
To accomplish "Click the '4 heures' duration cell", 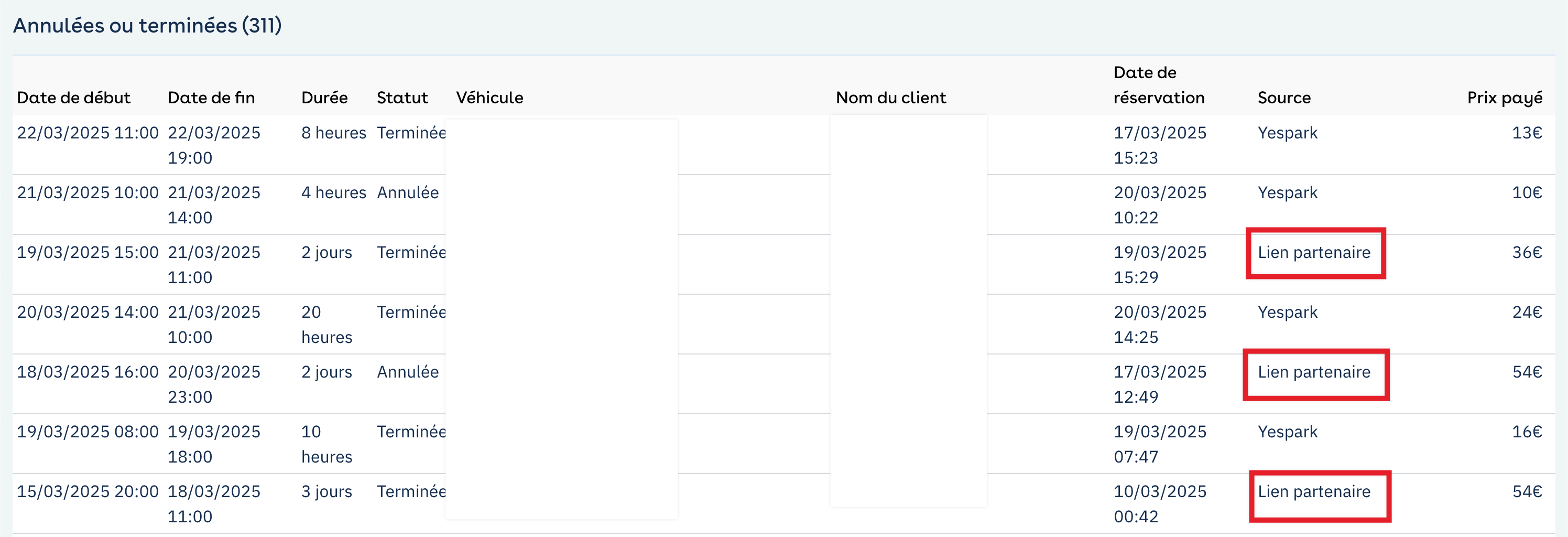I will pyautogui.click(x=333, y=192).
